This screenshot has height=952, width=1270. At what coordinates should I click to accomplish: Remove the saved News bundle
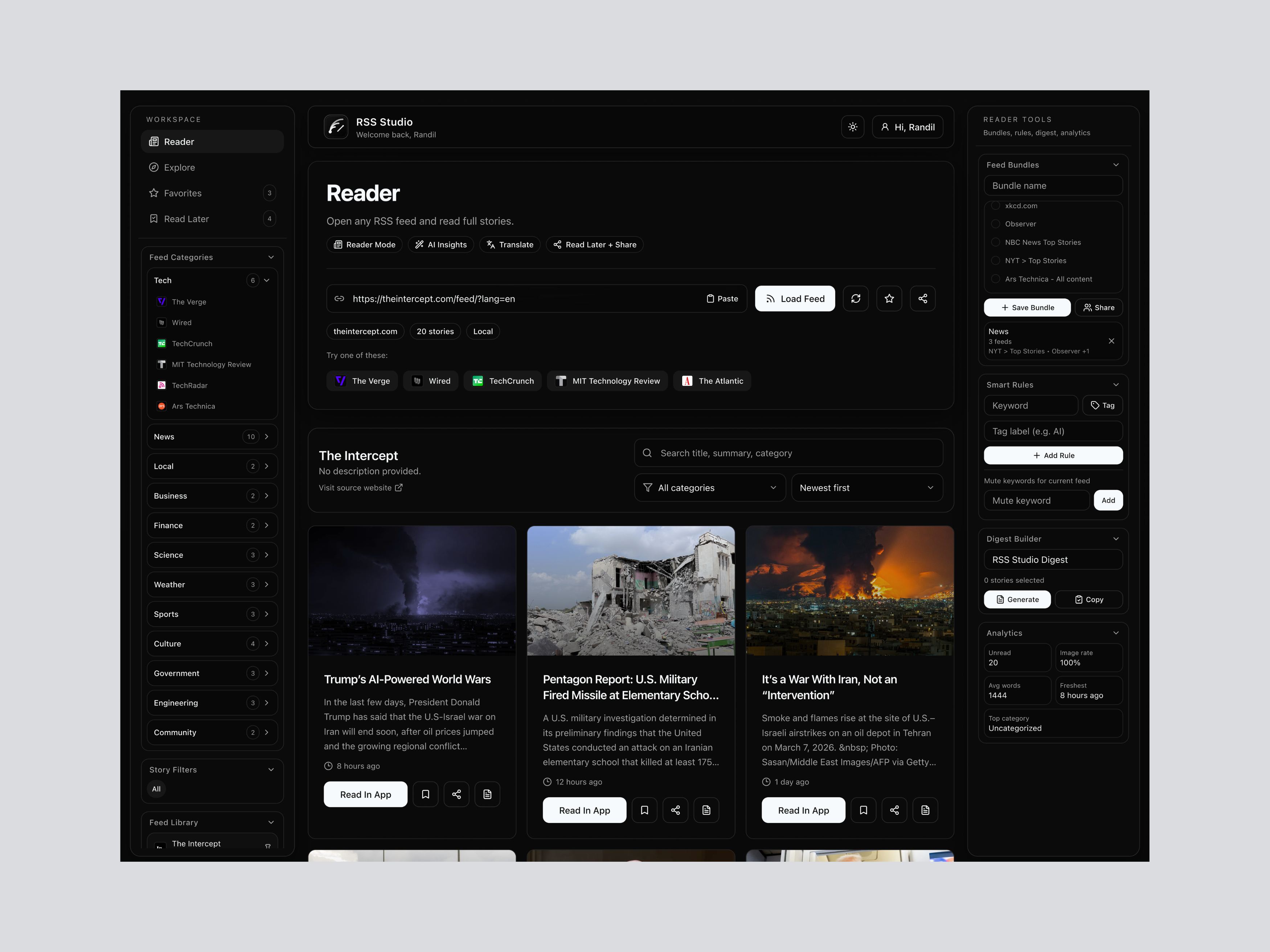[x=1111, y=341]
